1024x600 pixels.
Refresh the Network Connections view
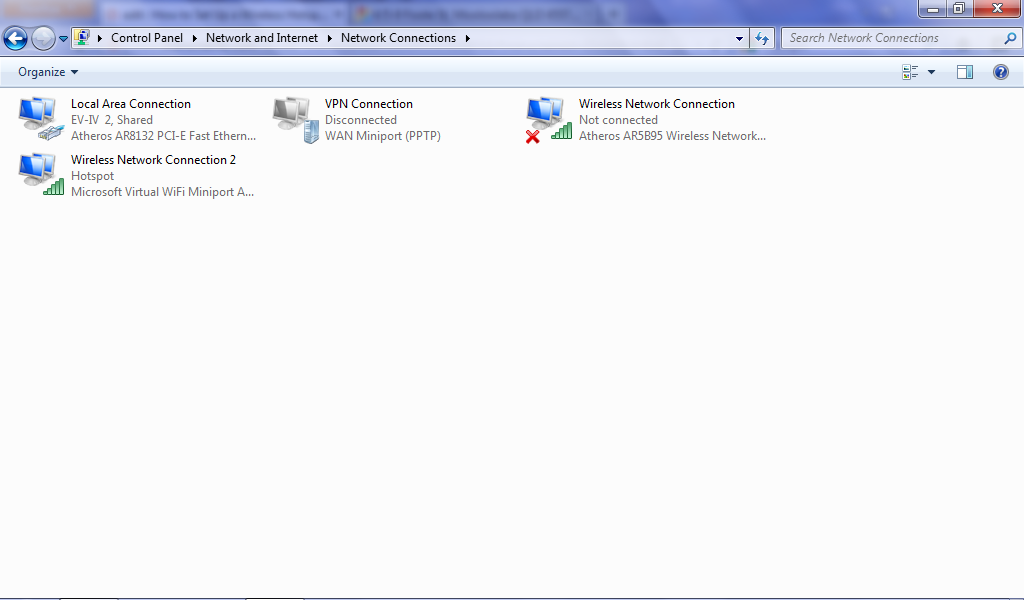tap(762, 39)
